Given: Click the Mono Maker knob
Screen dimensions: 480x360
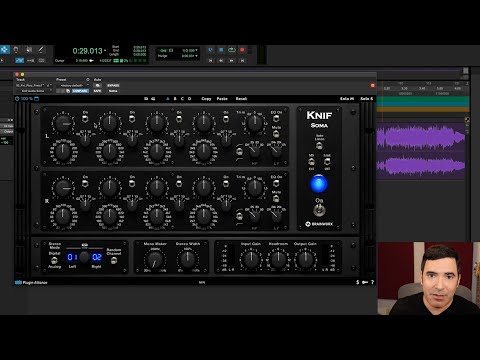Looking at the screenshot, I should (155, 260).
